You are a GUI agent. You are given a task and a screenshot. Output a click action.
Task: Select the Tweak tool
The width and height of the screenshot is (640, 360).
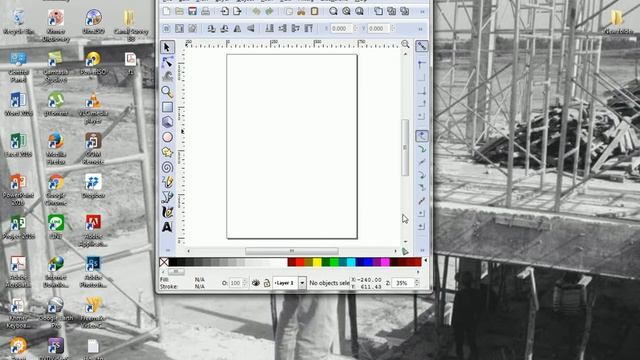(167, 76)
